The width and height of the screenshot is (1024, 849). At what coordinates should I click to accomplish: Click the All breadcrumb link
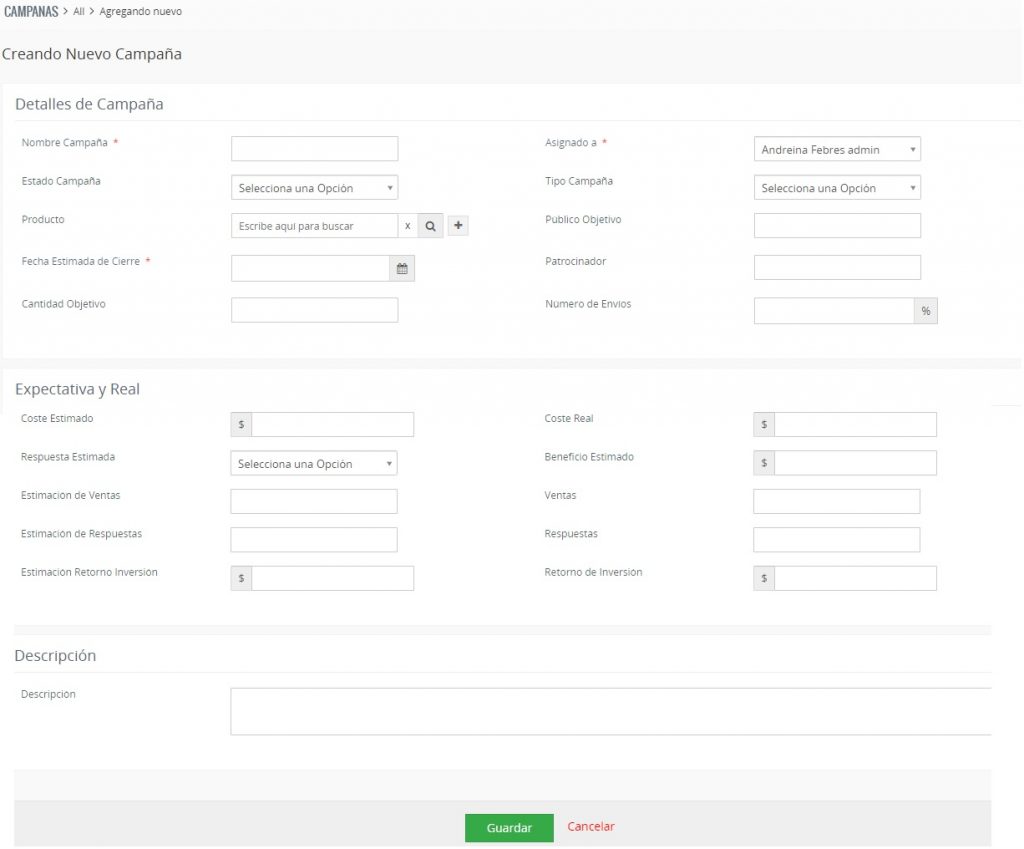(x=79, y=12)
